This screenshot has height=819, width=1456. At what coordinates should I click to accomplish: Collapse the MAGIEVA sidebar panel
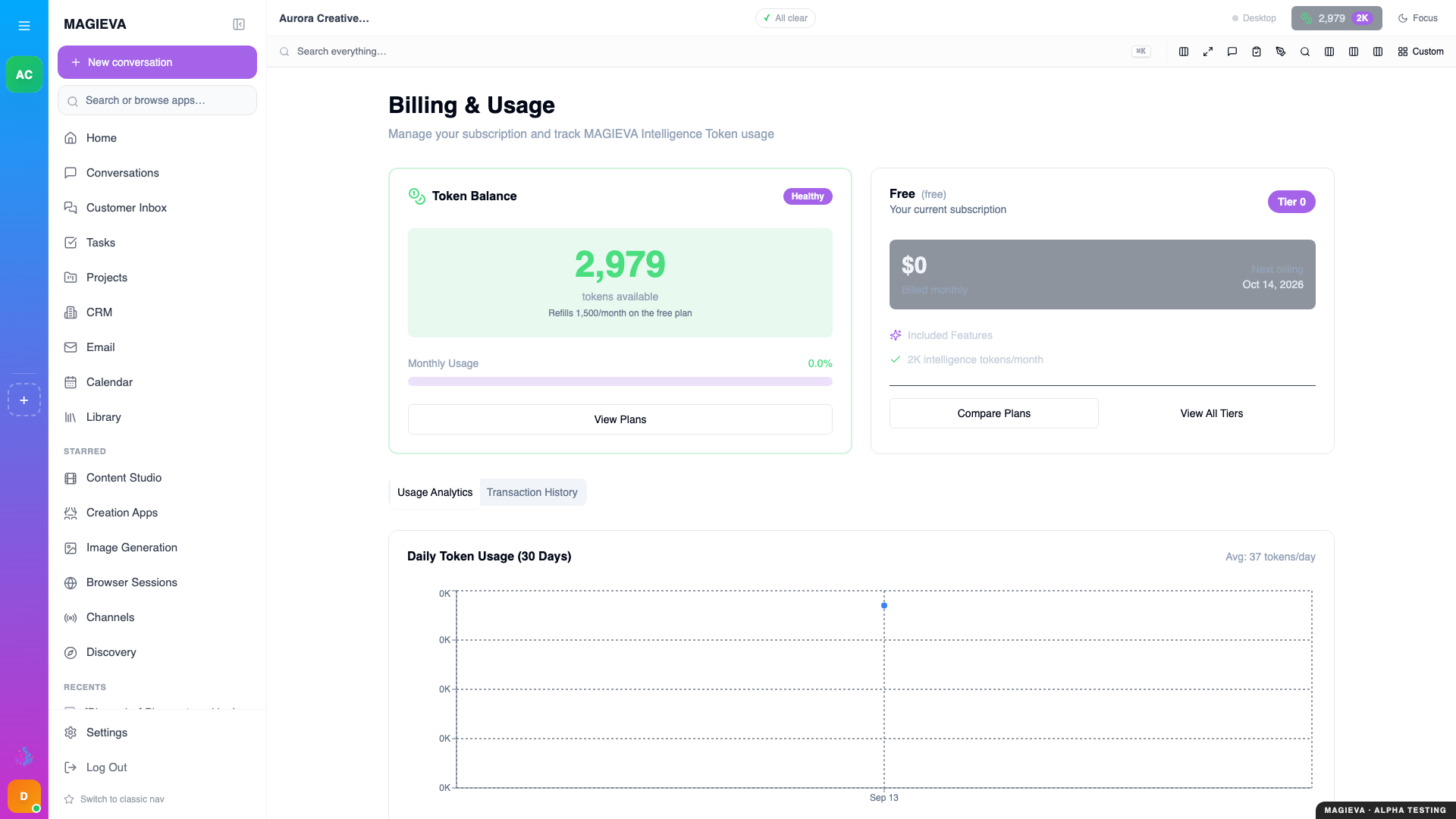tap(239, 24)
